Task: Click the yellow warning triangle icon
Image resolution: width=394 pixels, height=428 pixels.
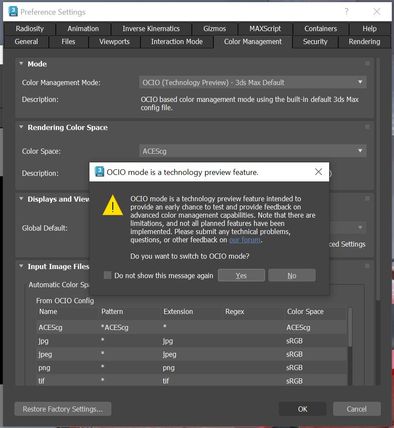Action: pos(113,205)
